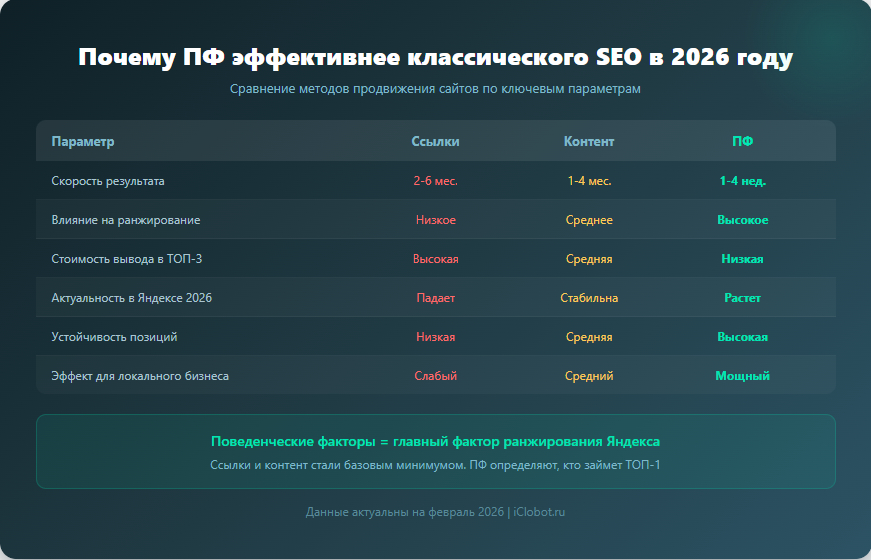
Task: Click the main title about ПФ and SEO
Action: click(x=435, y=58)
